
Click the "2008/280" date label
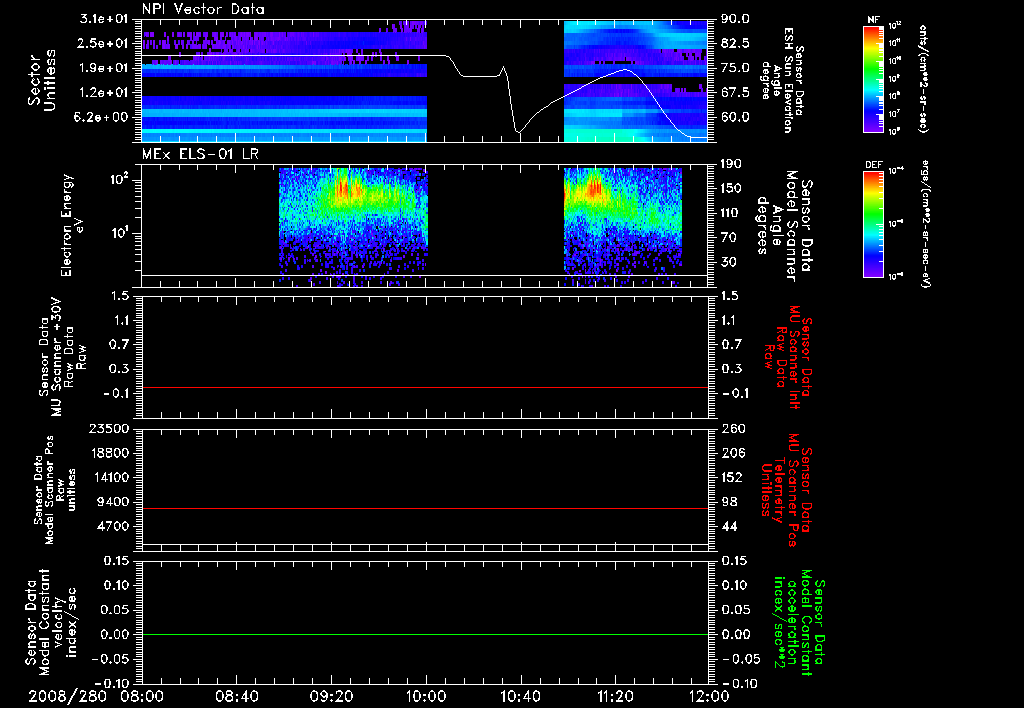click(67, 696)
